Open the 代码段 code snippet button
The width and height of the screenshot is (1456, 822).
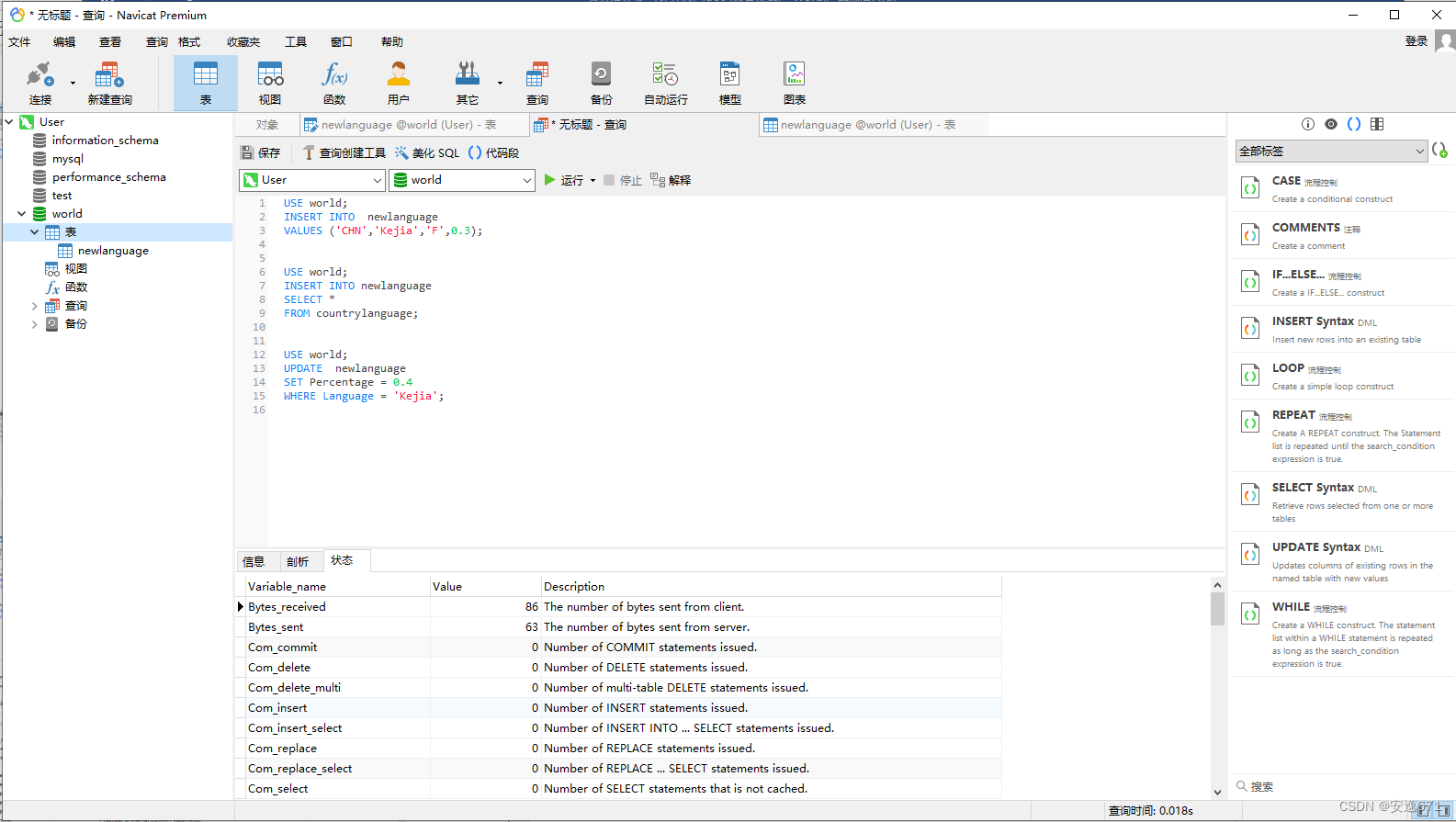point(494,152)
